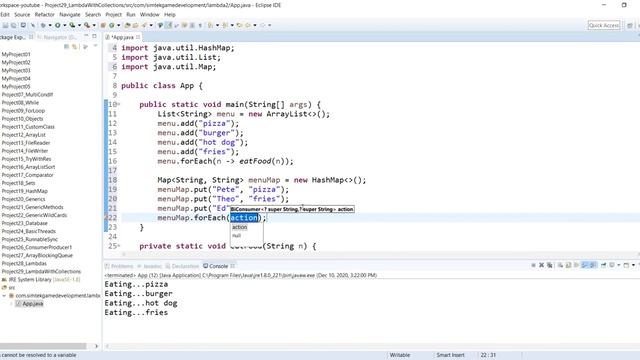Close the App.java editor tab
The image size is (640, 360).
click(x=138, y=37)
